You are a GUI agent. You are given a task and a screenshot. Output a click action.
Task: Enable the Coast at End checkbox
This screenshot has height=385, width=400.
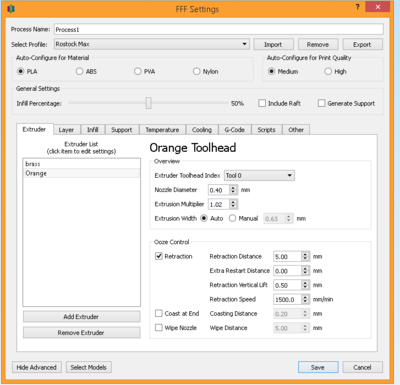(159, 313)
